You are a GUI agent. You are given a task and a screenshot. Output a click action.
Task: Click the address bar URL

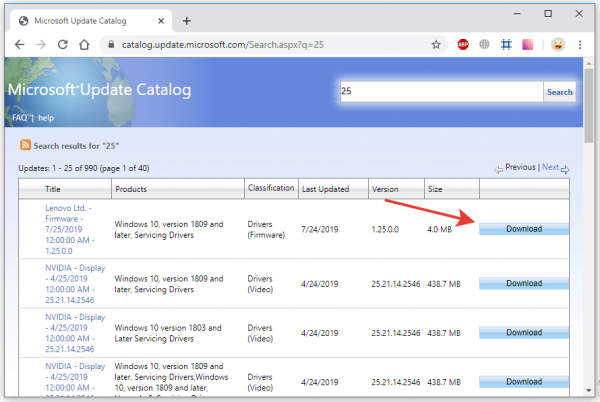pyautogui.click(x=223, y=45)
